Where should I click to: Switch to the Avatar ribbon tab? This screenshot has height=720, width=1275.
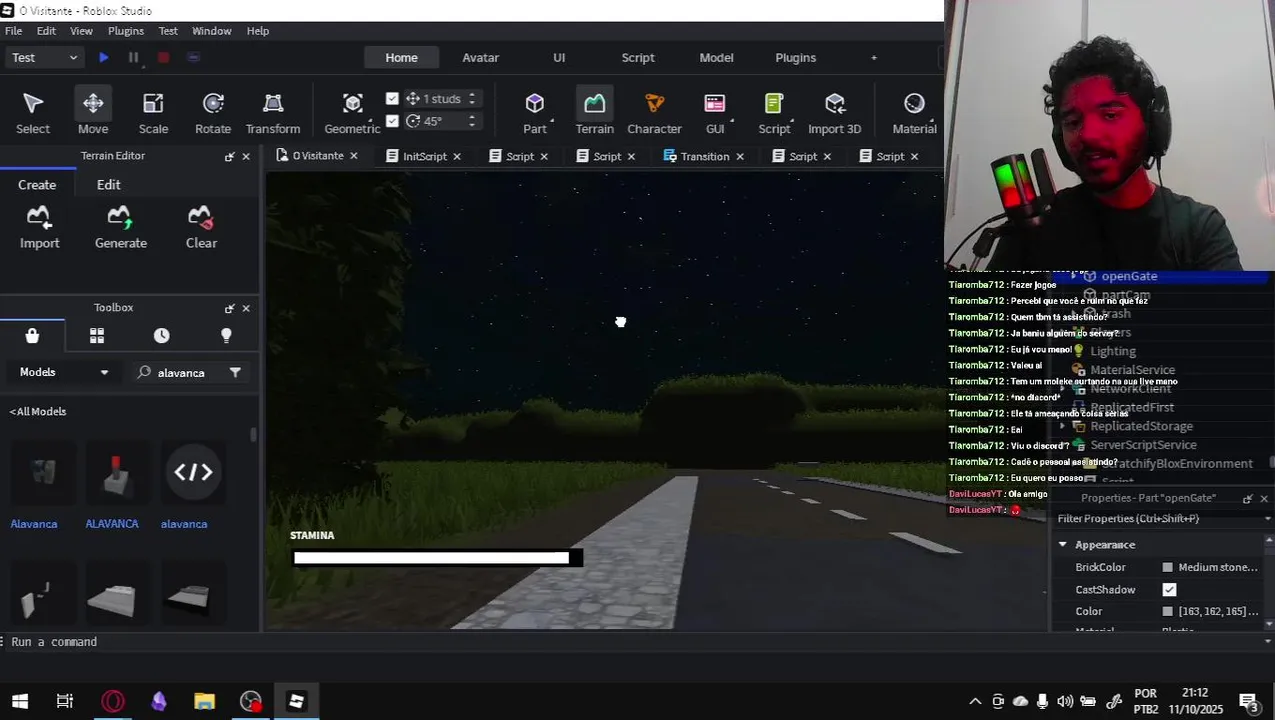pos(480,58)
